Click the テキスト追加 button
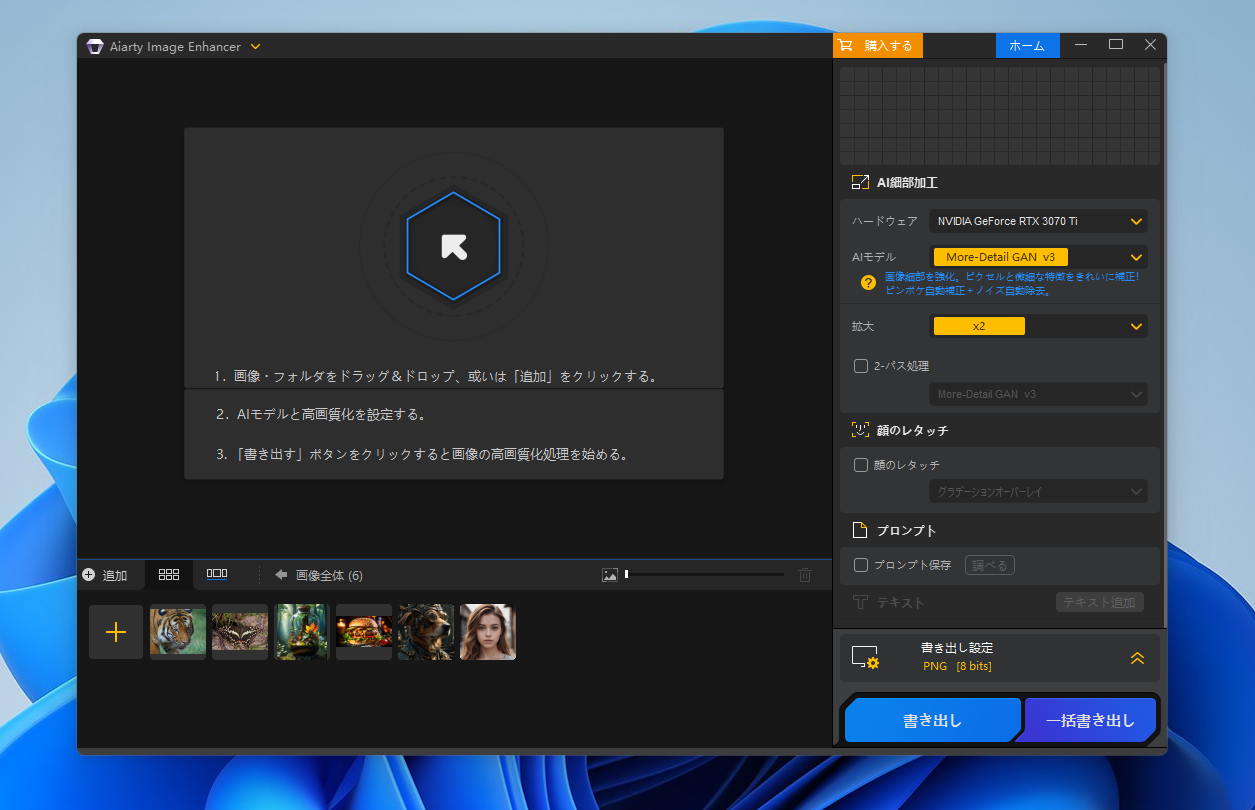This screenshot has height=810, width=1255. pyautogui.click(x=1100, y=602)
